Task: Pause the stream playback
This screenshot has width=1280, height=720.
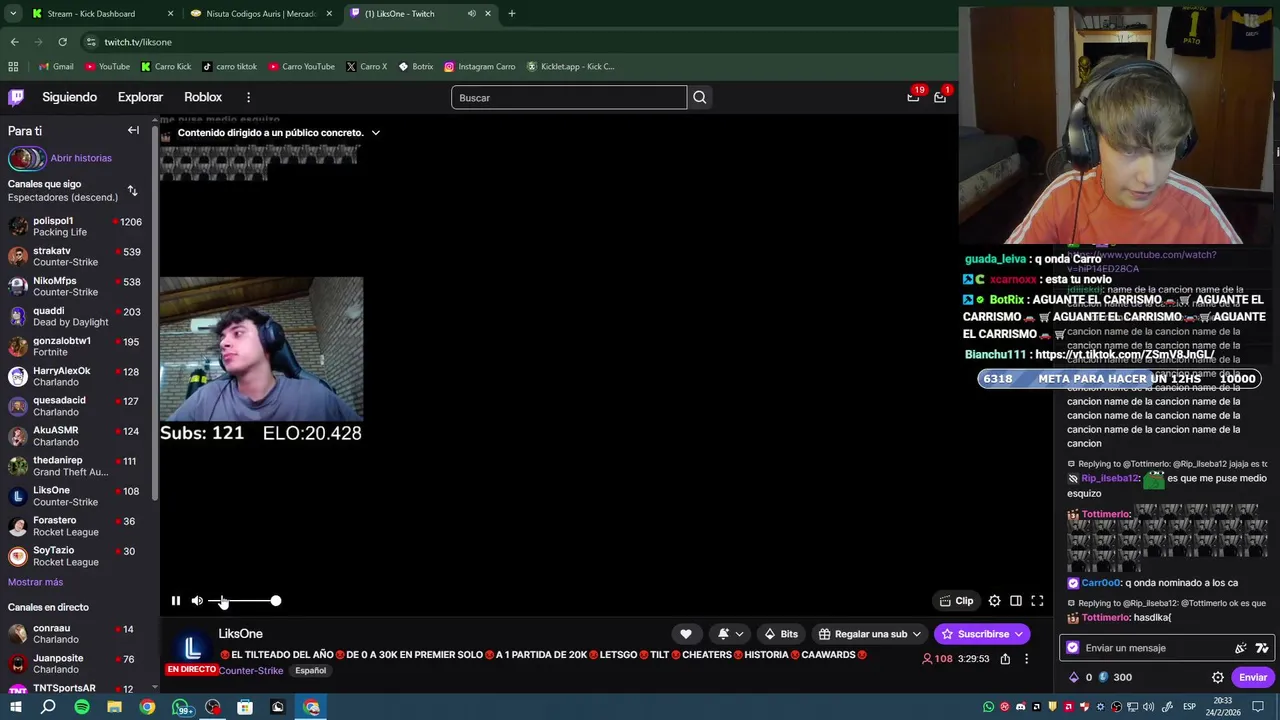Action: tap(176, 601)
